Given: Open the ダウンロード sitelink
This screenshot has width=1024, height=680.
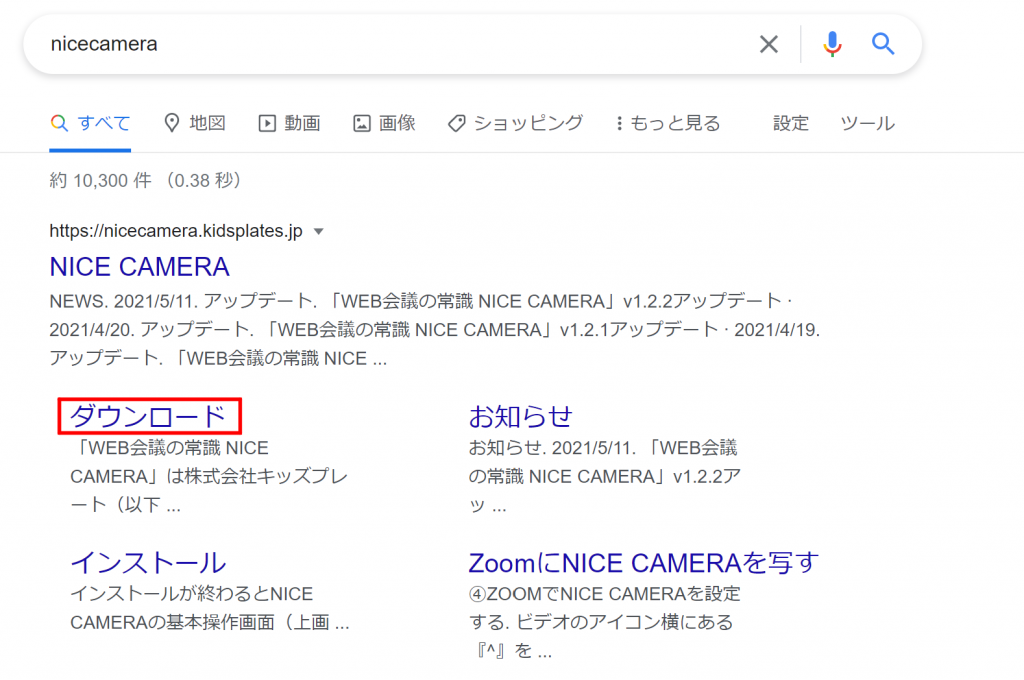Looking at the screenshot, I should tap(149, 416).
